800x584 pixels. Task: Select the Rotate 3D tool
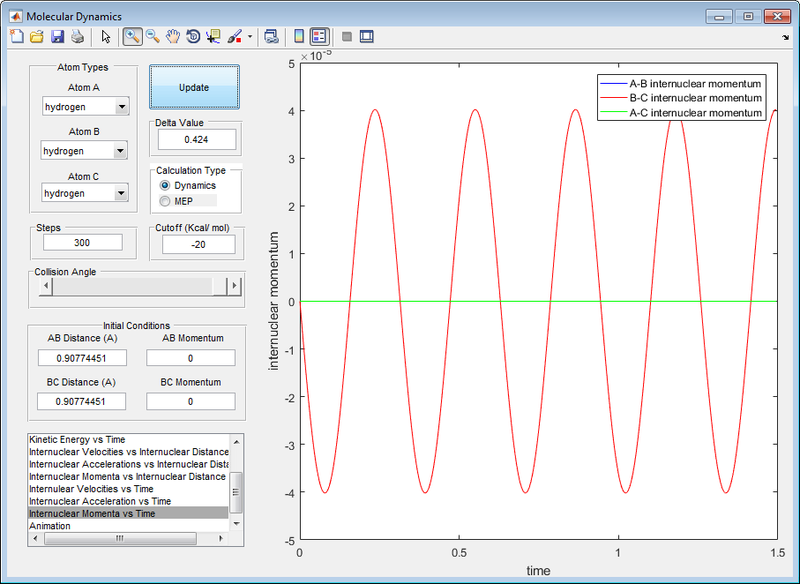pos(193,37)
